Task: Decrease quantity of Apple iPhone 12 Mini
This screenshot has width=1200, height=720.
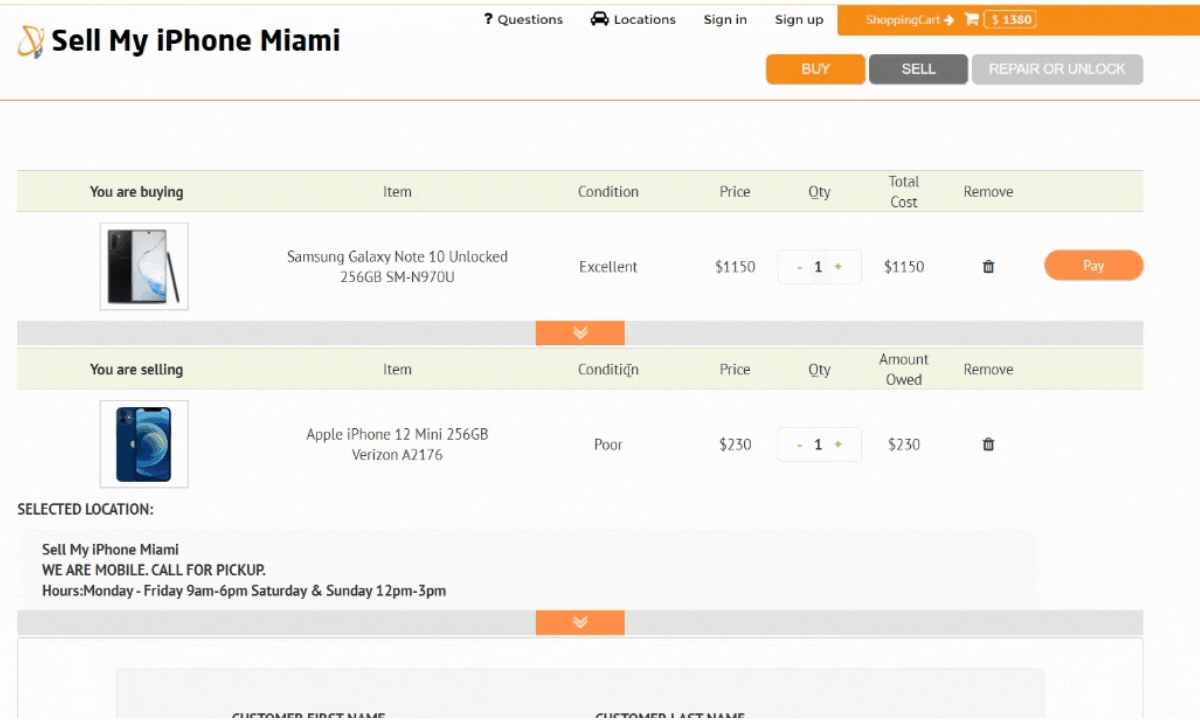Action: point(799,445)
